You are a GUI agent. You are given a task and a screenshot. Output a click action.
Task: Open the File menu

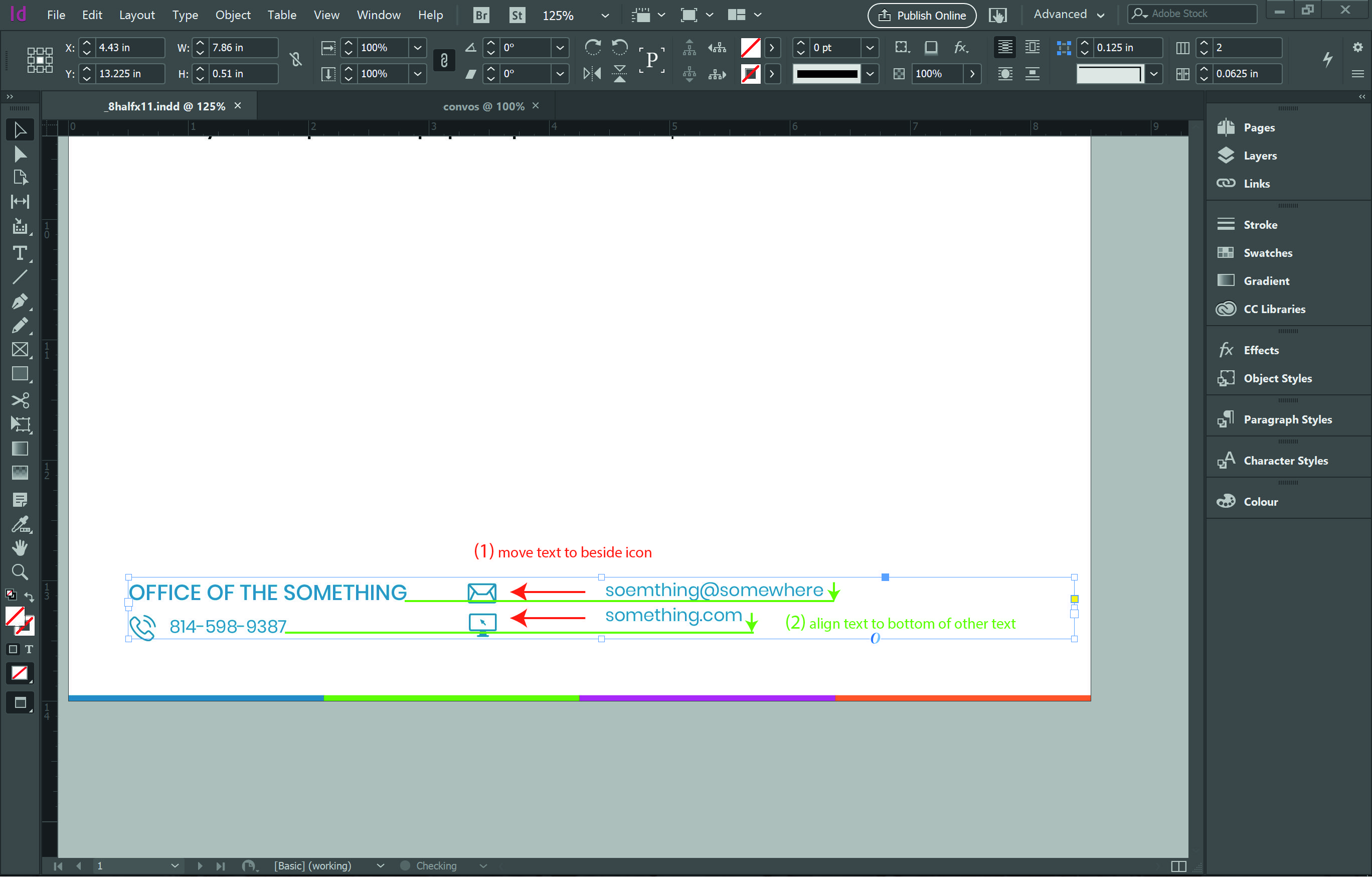(x=56, y=15)
